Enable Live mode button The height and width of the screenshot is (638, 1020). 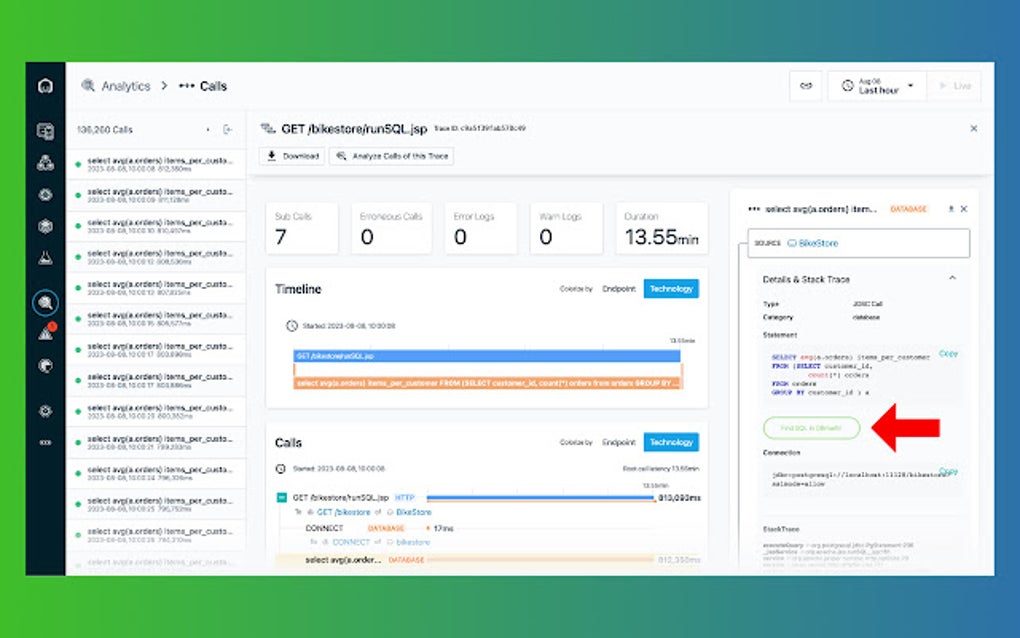955,86
